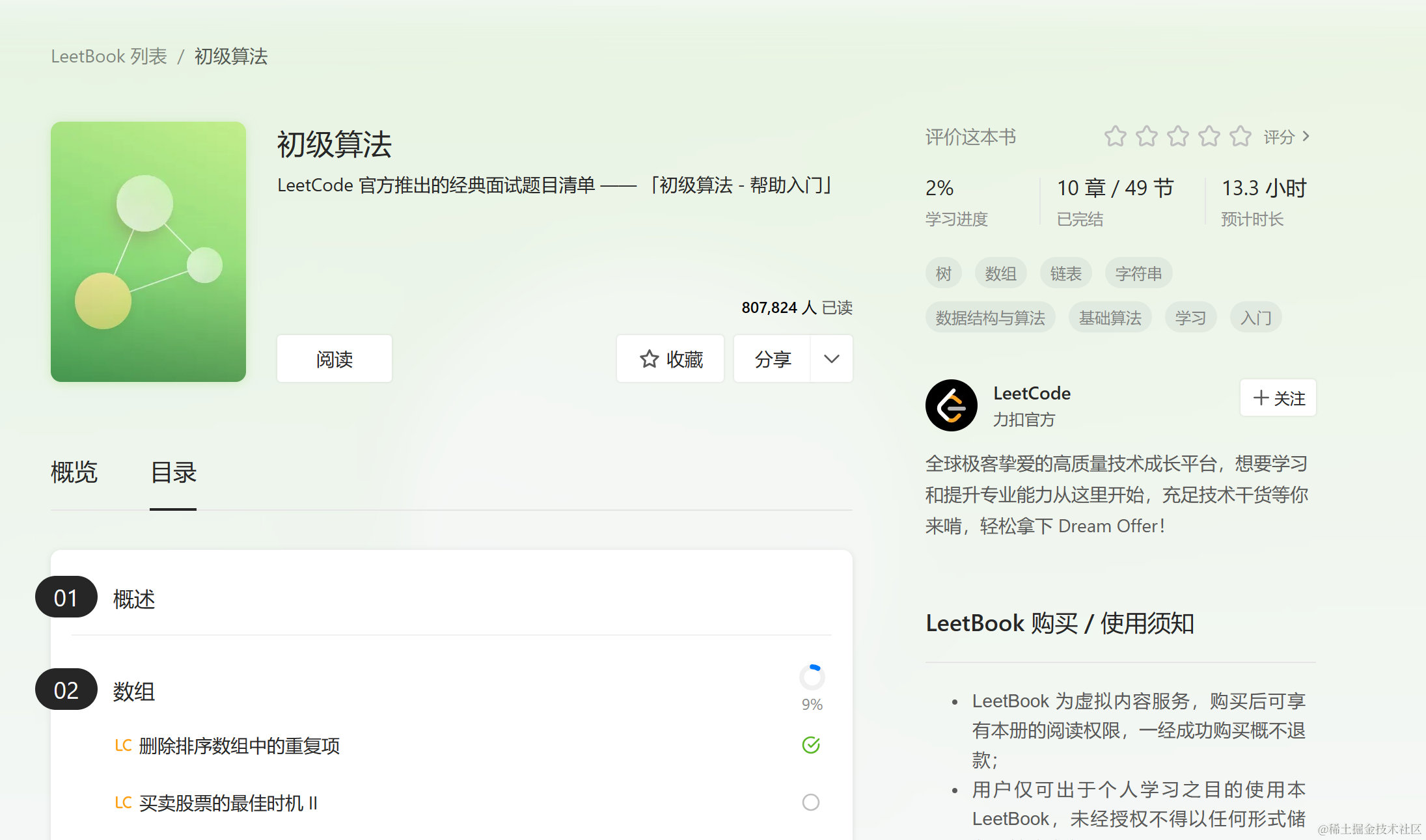Viewport: 1426px width, 840px height.
Task: Click the fourth rating star
Action: (1209, 137)
